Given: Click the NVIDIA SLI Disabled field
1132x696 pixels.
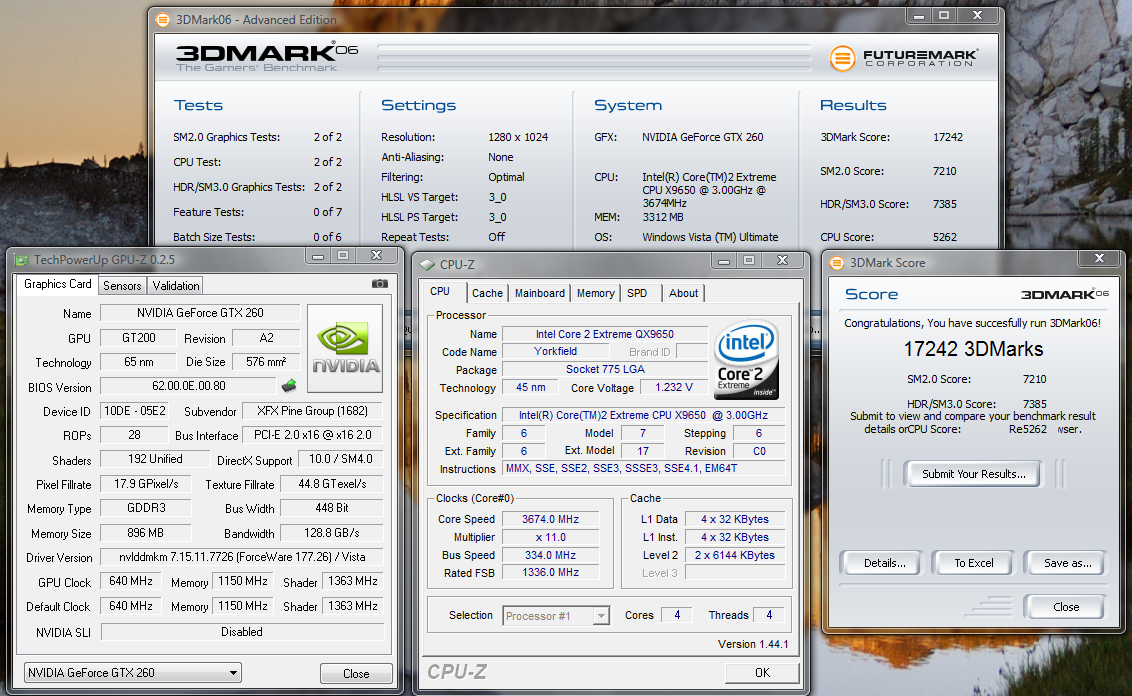Looking at the screenshot, I should [242, 632].
